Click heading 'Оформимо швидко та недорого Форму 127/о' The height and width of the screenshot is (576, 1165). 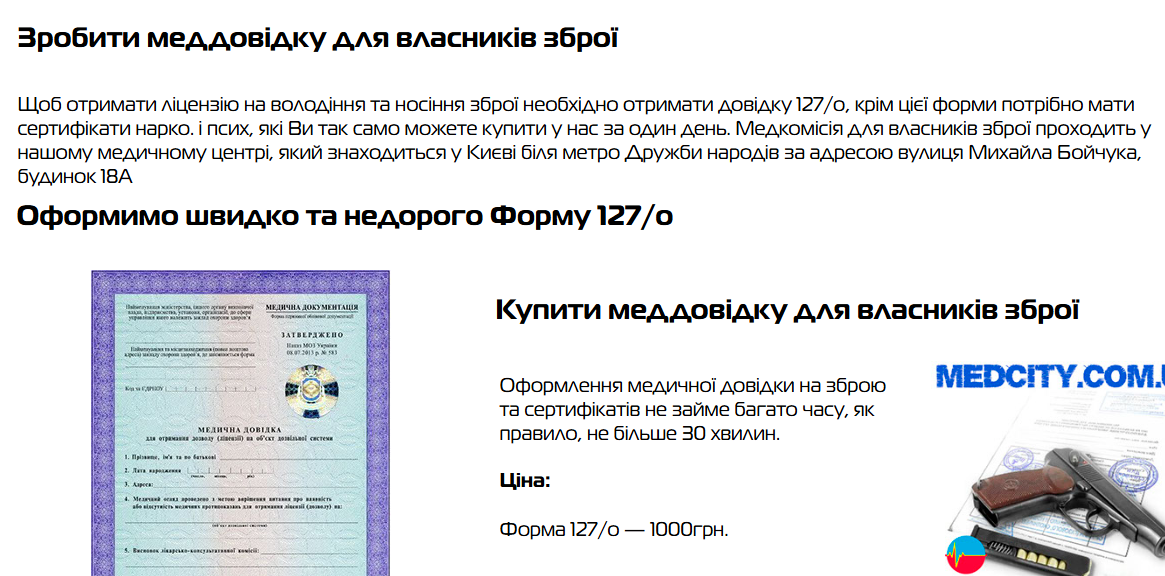(x=345, y=216)
